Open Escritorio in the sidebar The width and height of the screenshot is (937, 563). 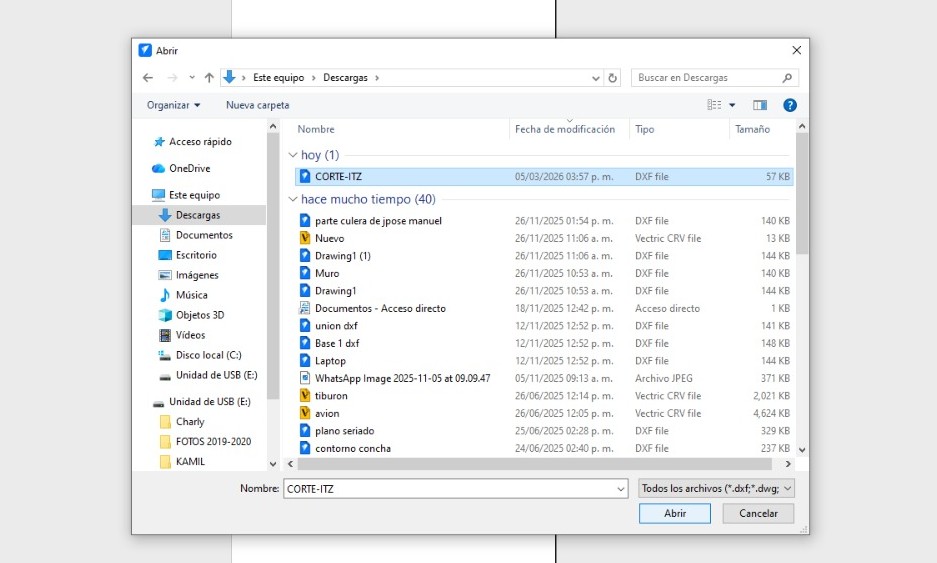188,255
